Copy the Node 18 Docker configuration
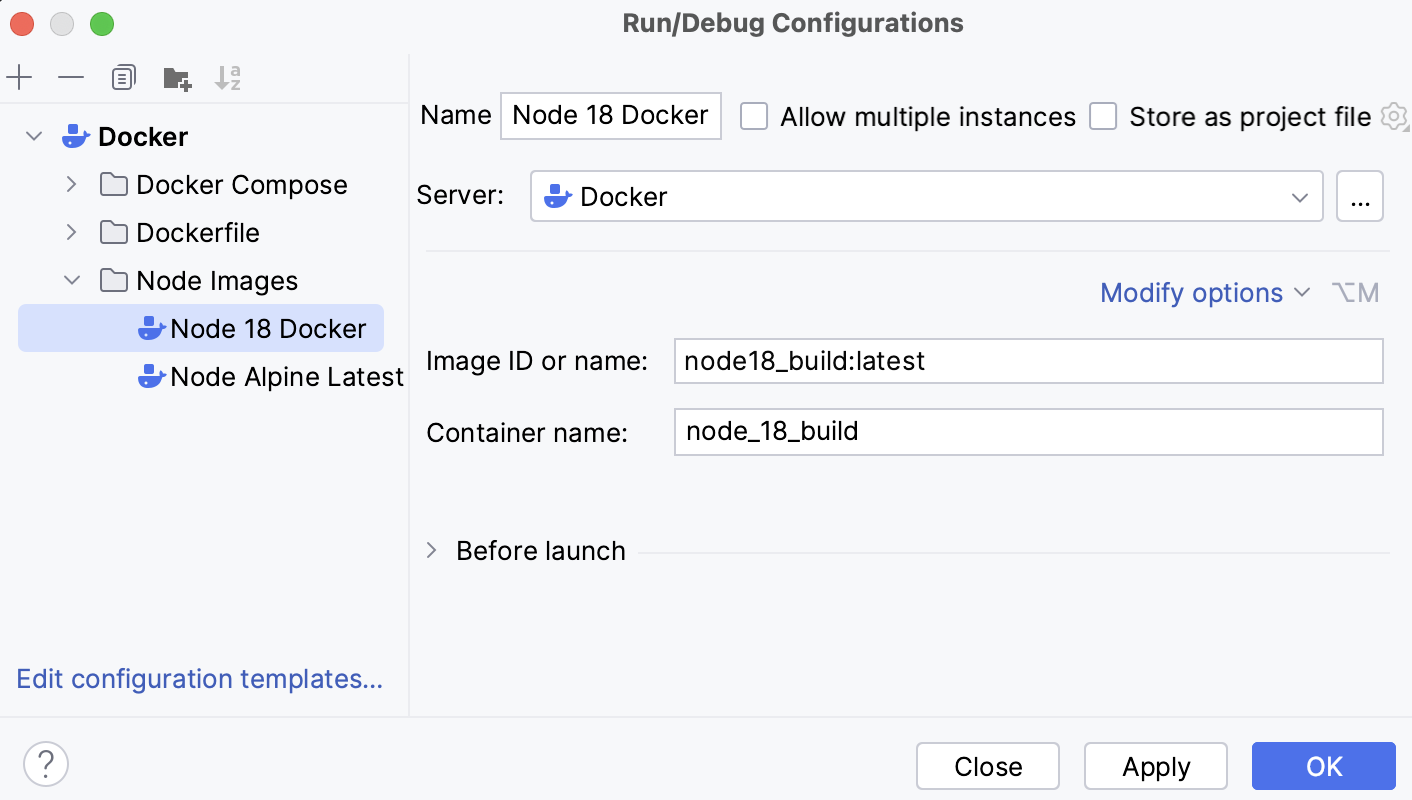Image resolution: width=1412 pixels, height=800 pixels. pyautogui.click(x=123, y=77)
